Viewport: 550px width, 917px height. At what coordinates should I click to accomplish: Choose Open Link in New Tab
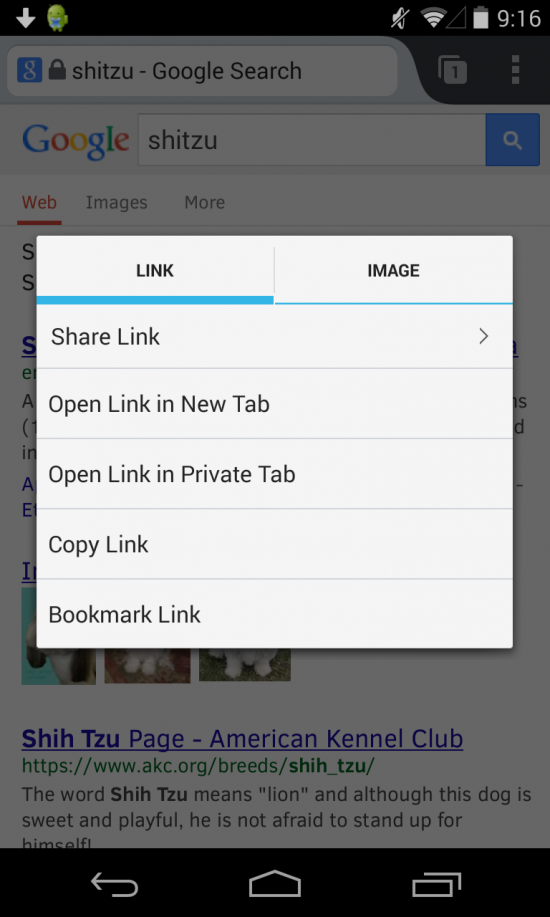pos(274,404)
